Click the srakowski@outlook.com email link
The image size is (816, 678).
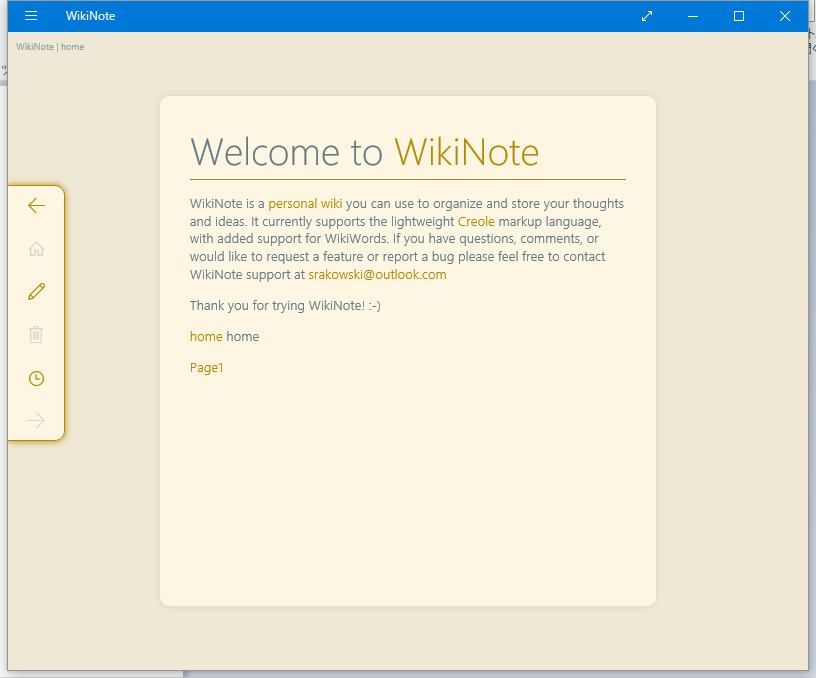click(377, 275)
